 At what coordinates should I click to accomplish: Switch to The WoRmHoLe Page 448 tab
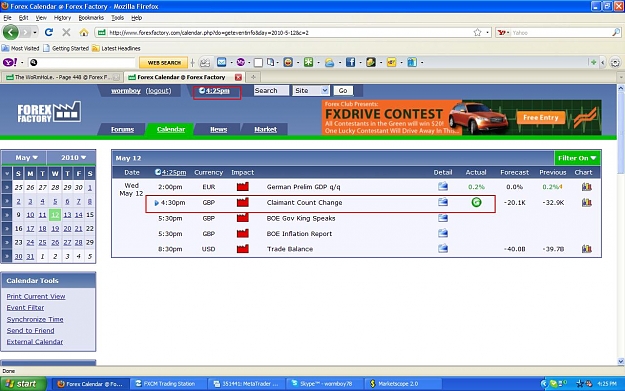62,77
